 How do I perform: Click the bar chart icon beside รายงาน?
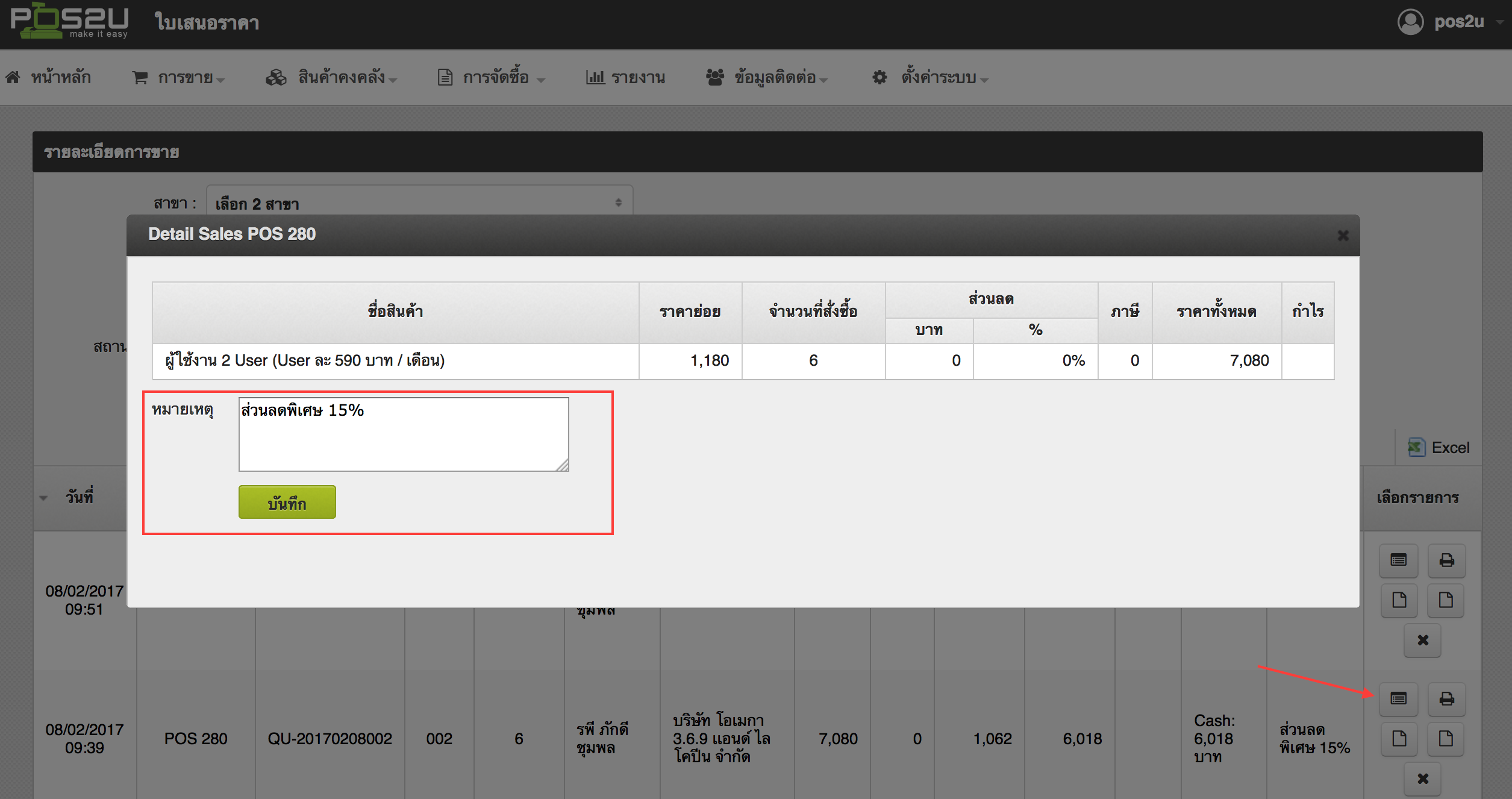pyautogui.click(x=595, y=77)
